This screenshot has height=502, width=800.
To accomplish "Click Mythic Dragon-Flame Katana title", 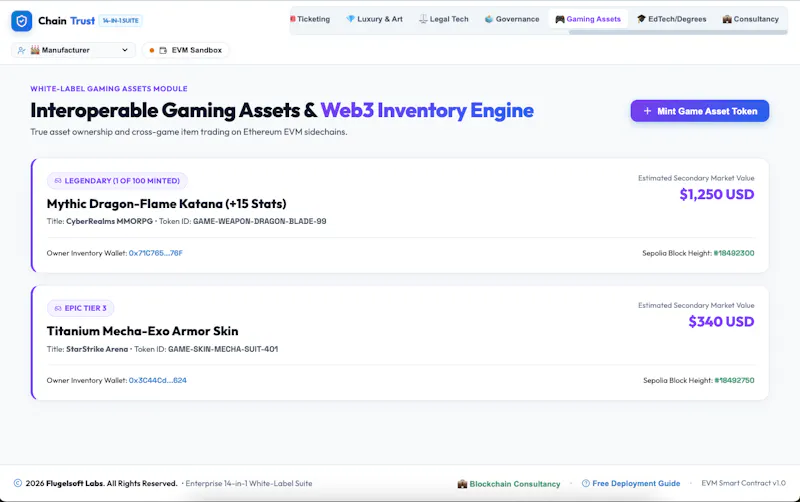I will tap(166, 204).
